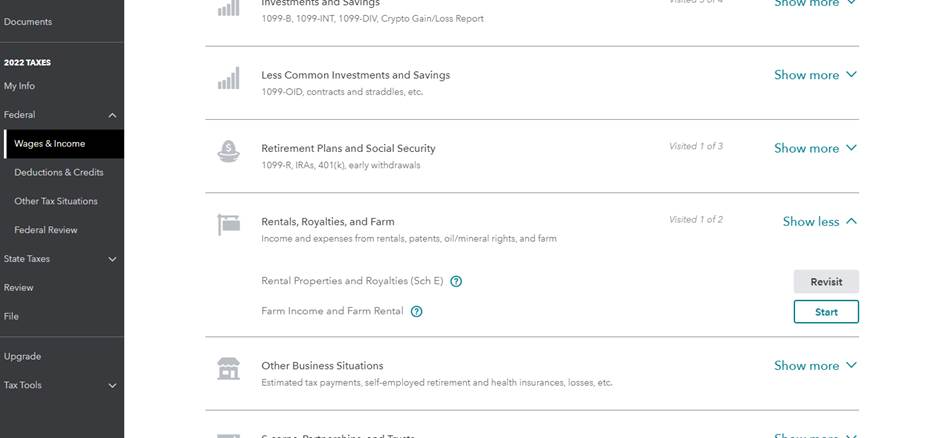Screen dimensions: 935x438
Task: Click help icon next to Farm Income
Action: 417,311
